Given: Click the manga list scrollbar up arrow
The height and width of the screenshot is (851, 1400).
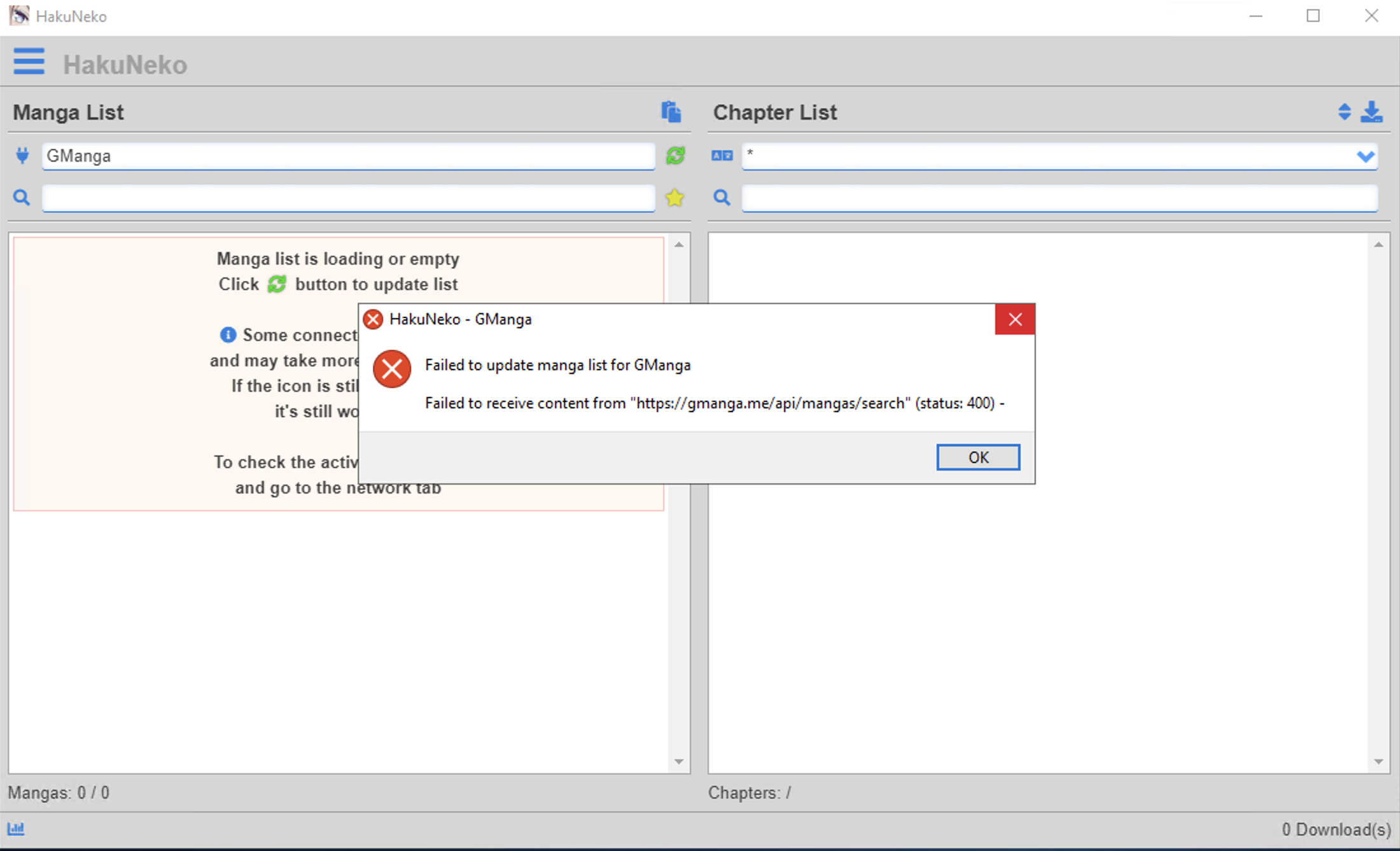Looking at the screenshot, I should pos(679,245).
